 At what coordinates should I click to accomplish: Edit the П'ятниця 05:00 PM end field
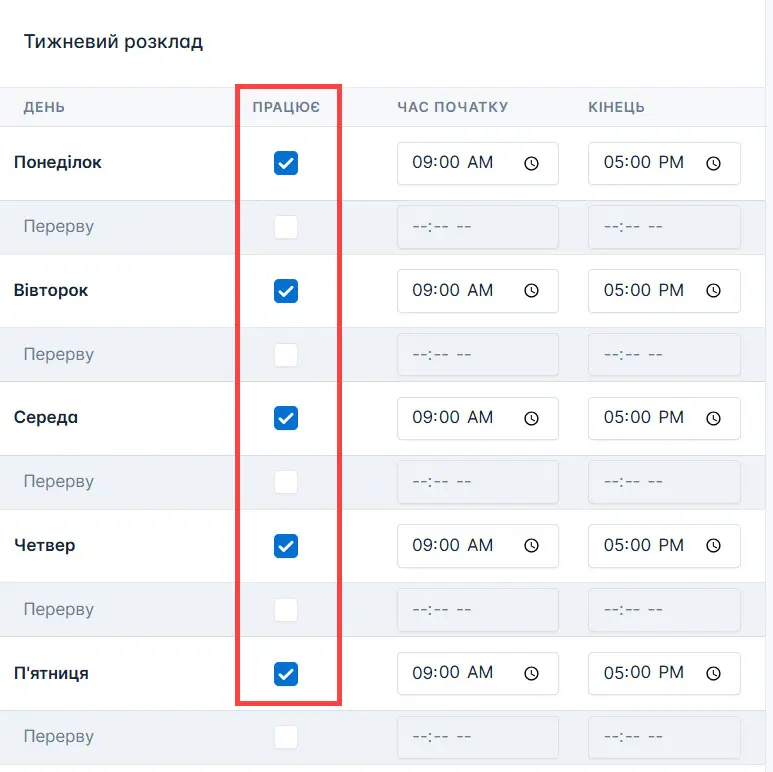tap(664, 673)
